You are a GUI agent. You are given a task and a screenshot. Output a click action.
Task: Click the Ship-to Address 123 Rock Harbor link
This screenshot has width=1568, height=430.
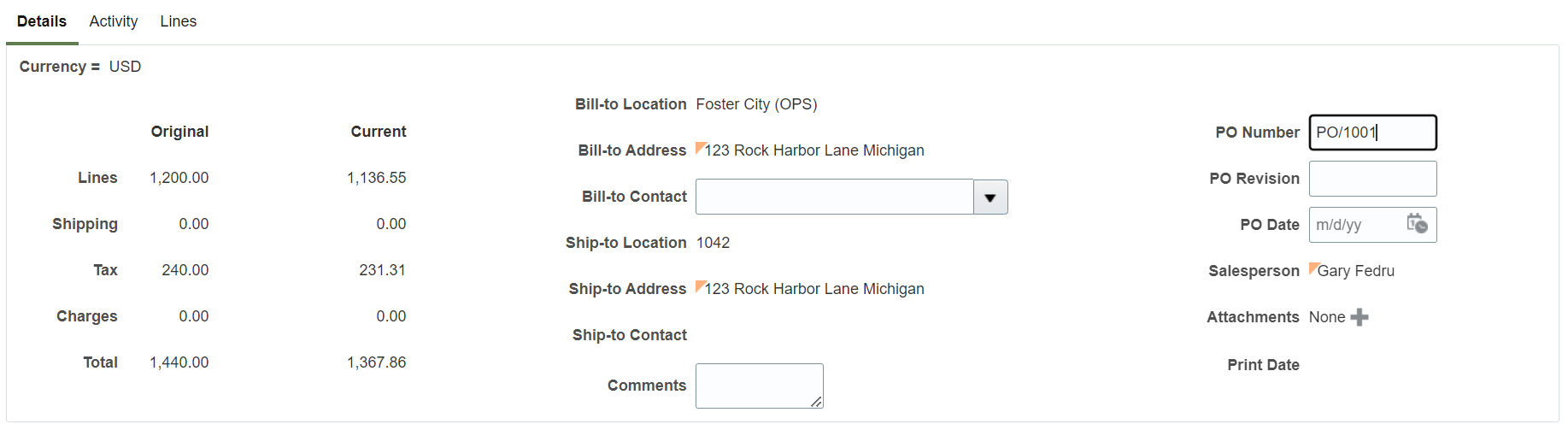tap(814, 289)
